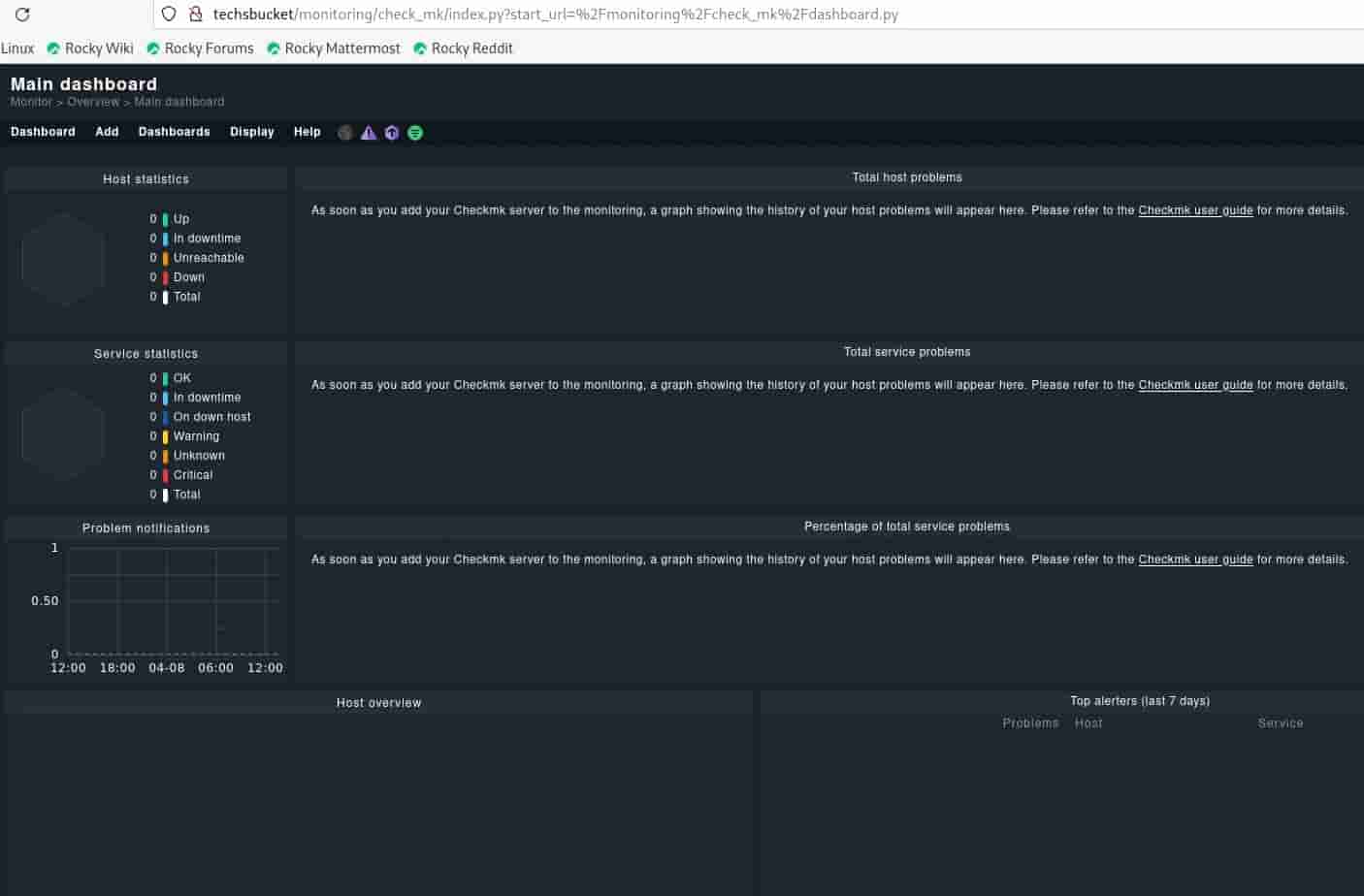This screenshot has height=896, width=1364.
Task: Click the Total host problems title
Action: point(907,177)
